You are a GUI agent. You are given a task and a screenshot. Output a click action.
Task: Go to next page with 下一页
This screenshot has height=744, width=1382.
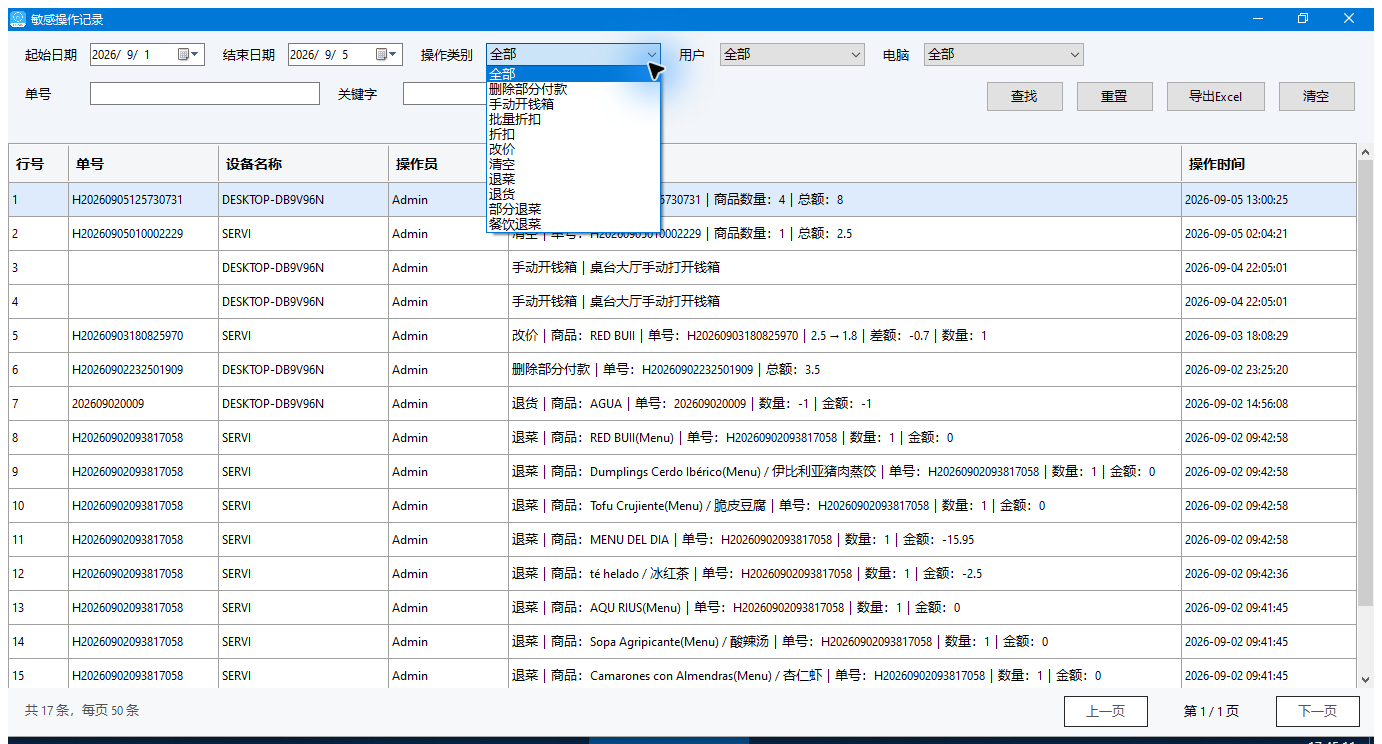coord(1317,711)
